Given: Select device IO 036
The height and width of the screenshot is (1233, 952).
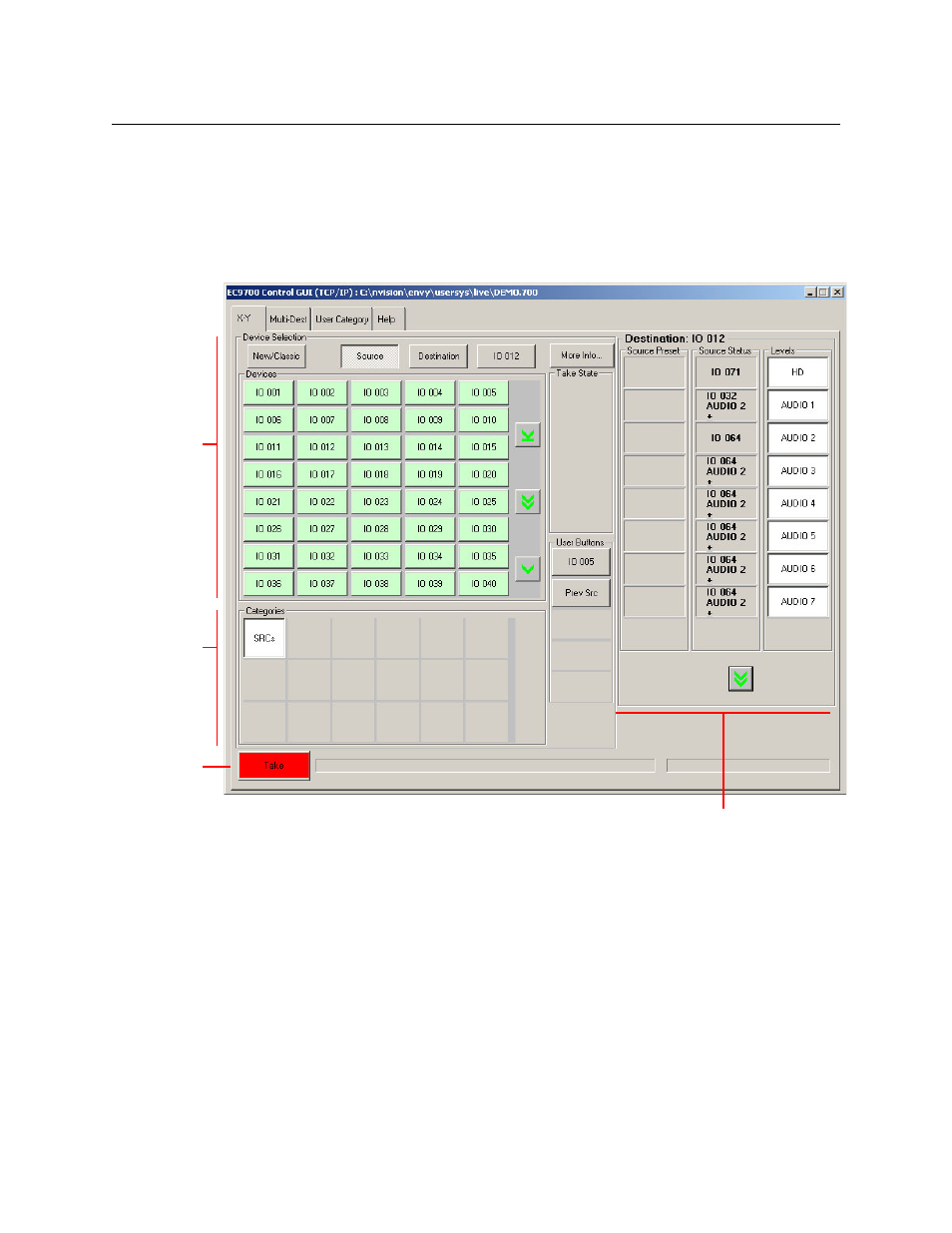Looking at the screenshot, I should tap(267, 584).
